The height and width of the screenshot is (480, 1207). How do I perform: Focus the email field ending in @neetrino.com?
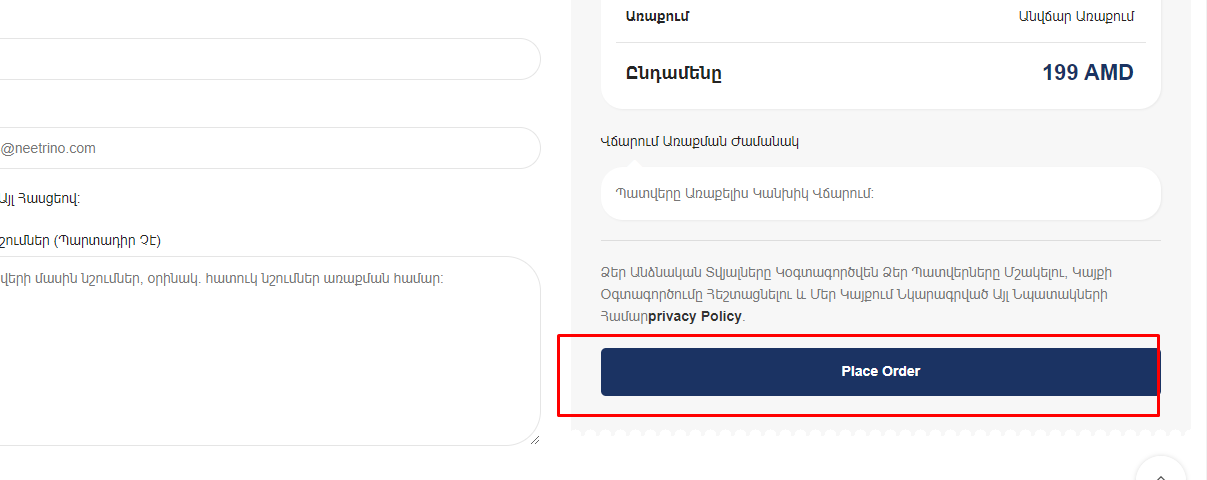tap(270, 148)
